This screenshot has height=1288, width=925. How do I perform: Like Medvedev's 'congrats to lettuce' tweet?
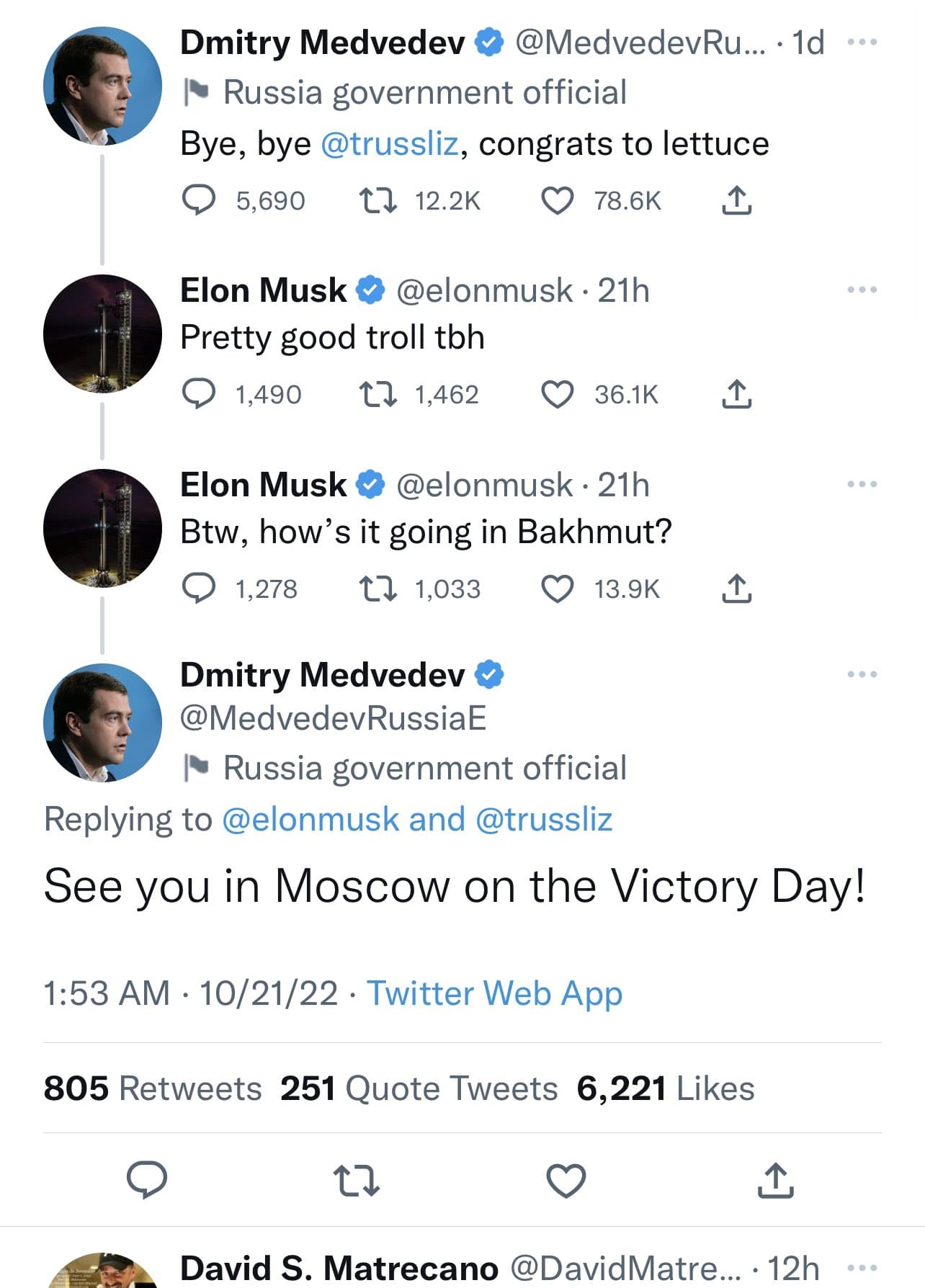[557, 201]
